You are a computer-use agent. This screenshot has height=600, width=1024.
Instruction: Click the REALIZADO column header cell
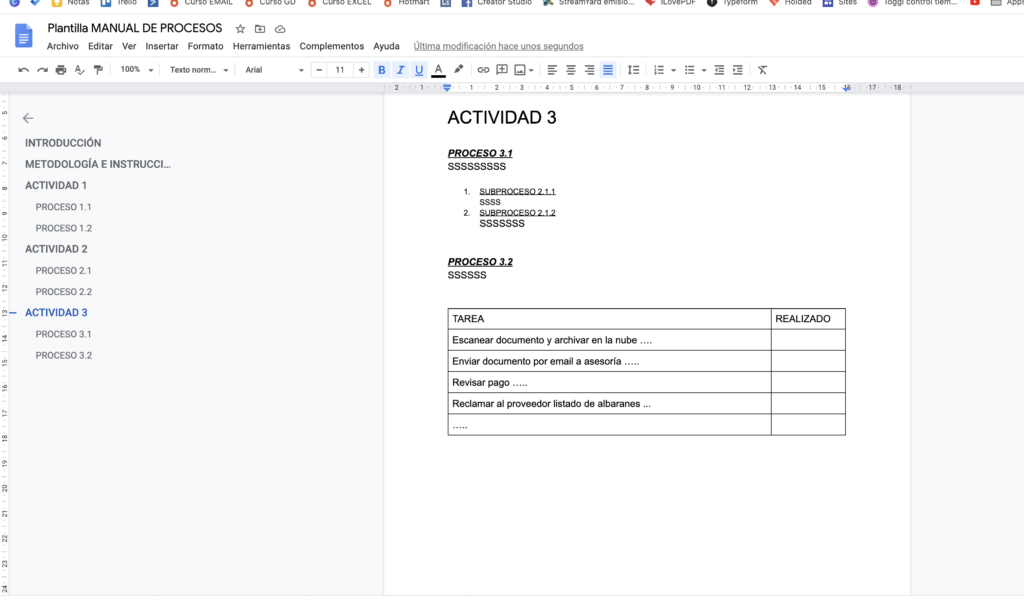[808, 319]
